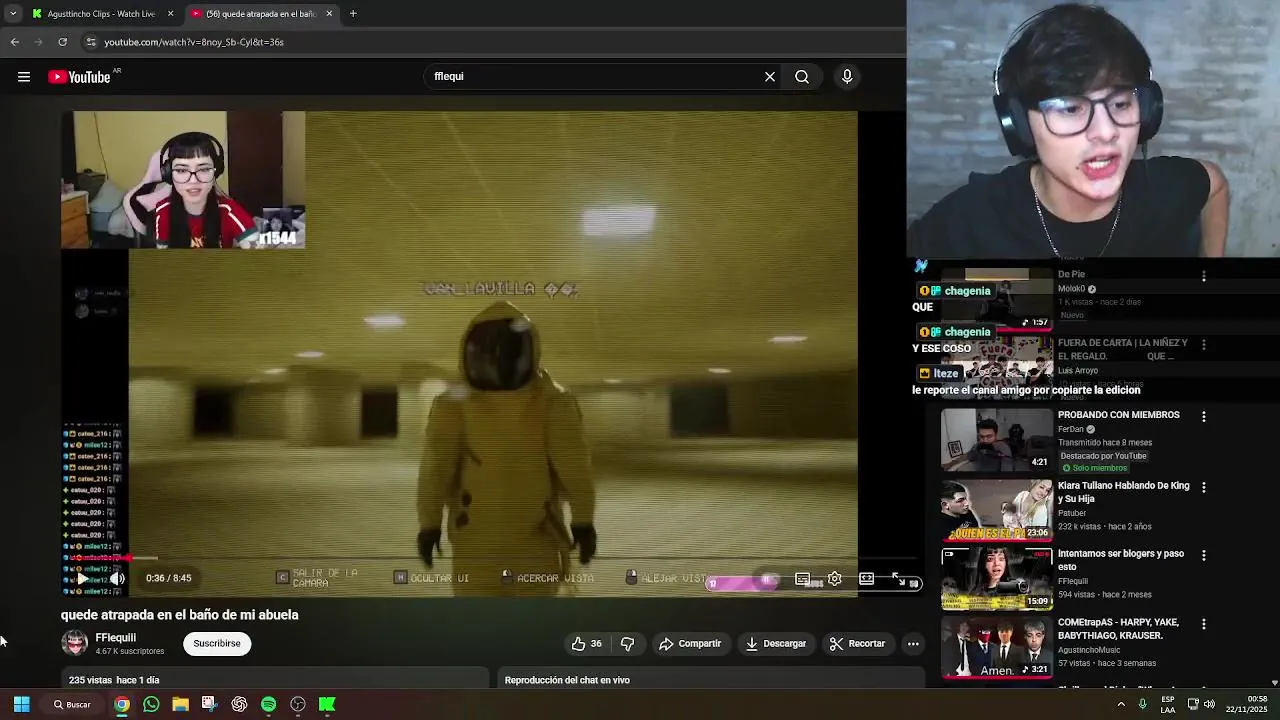Enter fullscreen in the video player

(898, 579)
